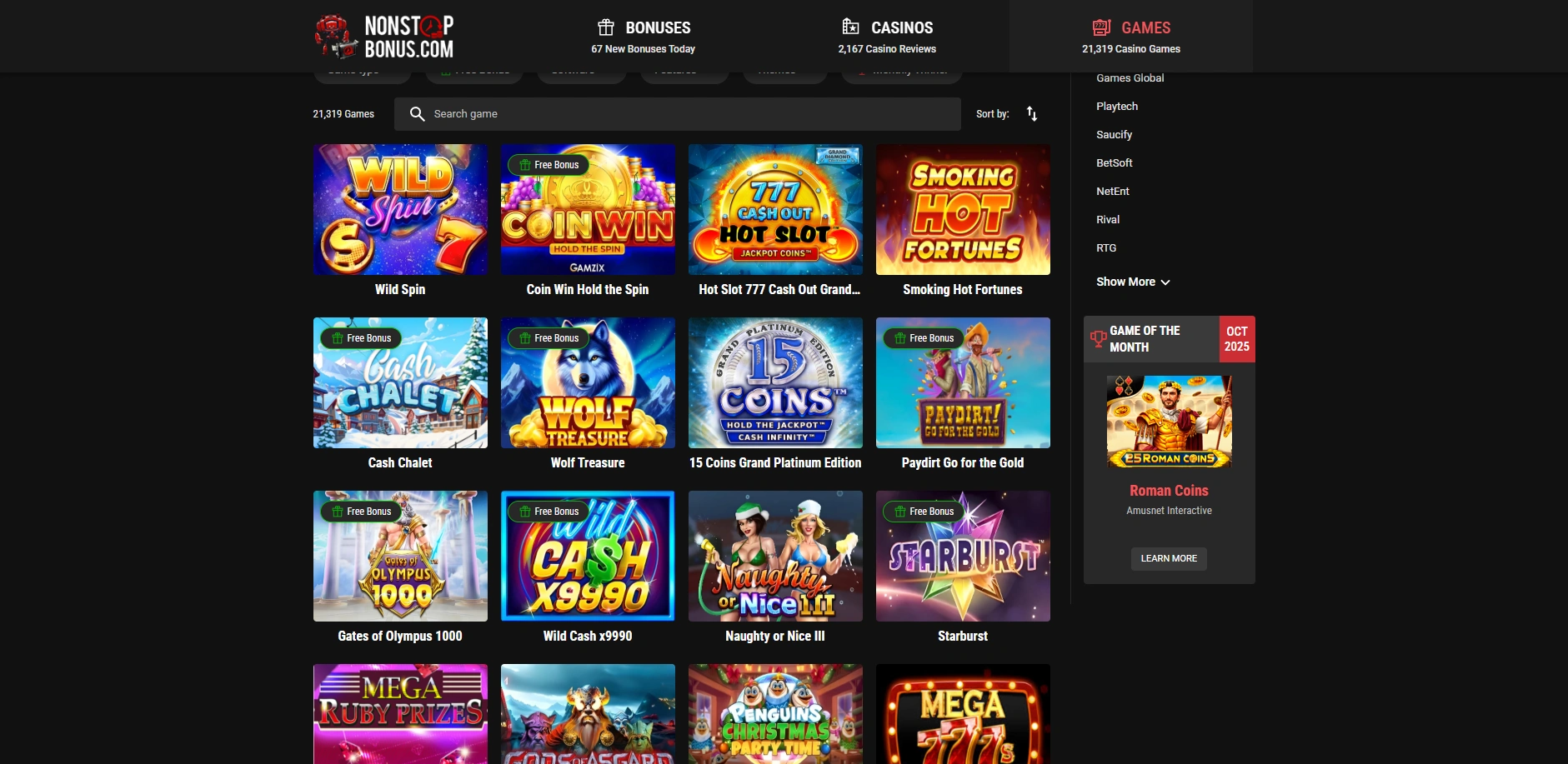The height and width of the screenshot is (764, 1568).
Task: Open the Roman Coins game link
Action: (1169, 491)
